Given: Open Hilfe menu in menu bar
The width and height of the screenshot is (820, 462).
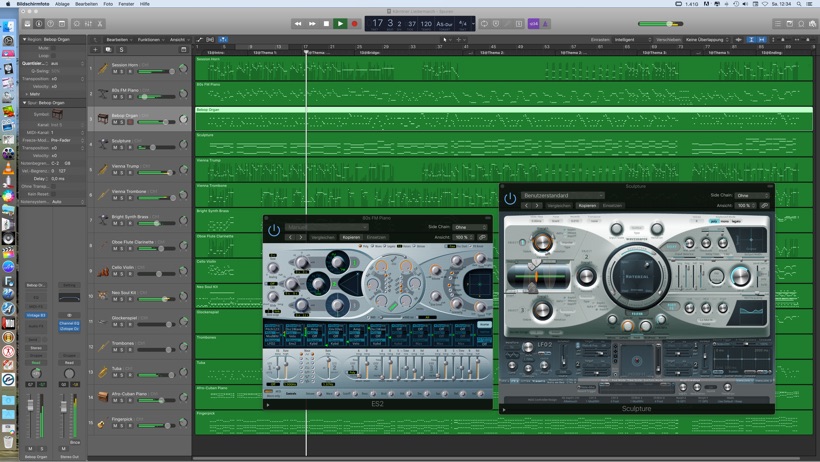Looking at the screenshot, I should click(144, 4).
